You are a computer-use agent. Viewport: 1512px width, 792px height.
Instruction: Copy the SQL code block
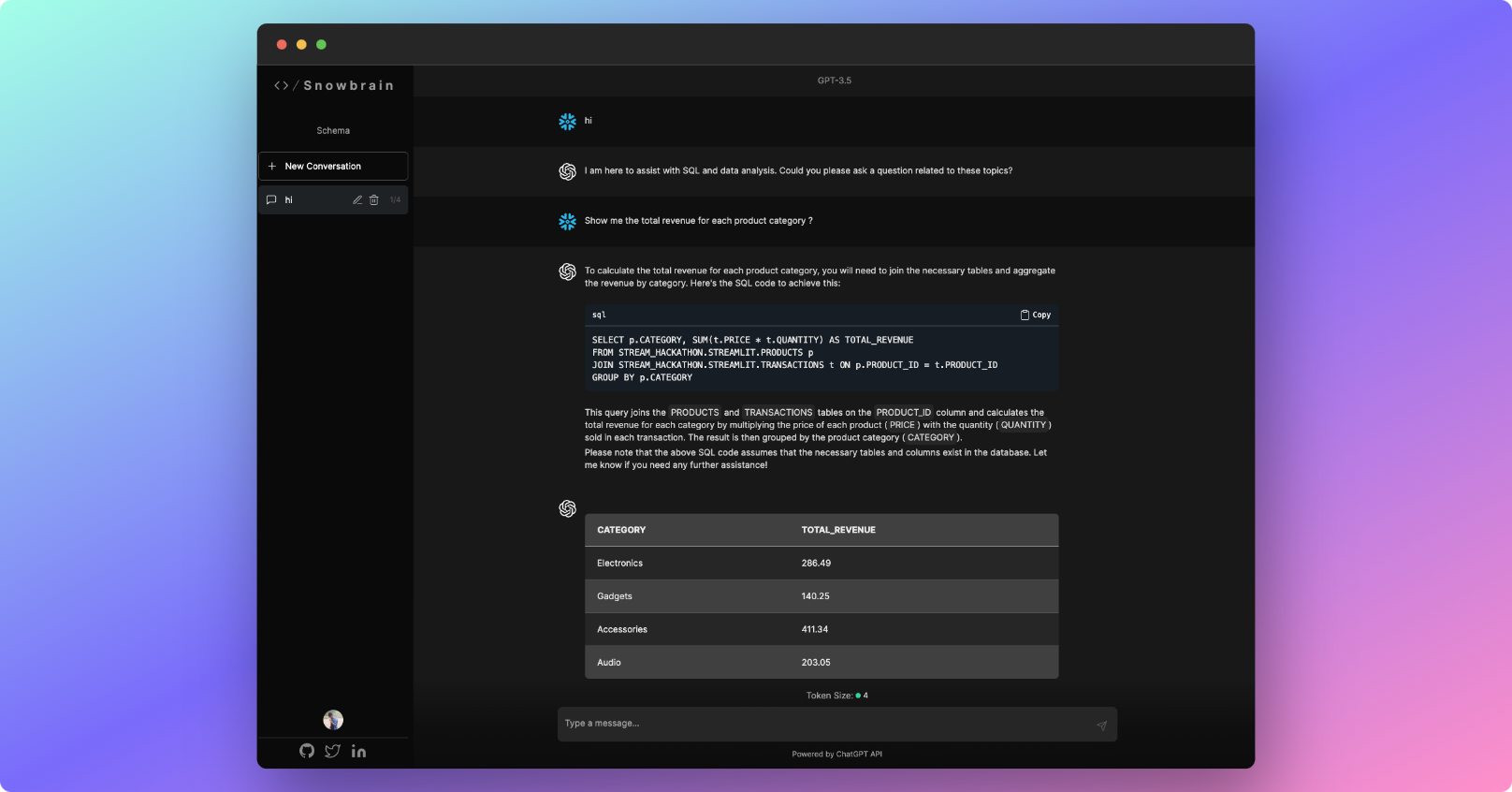[x=1036, y=315]
